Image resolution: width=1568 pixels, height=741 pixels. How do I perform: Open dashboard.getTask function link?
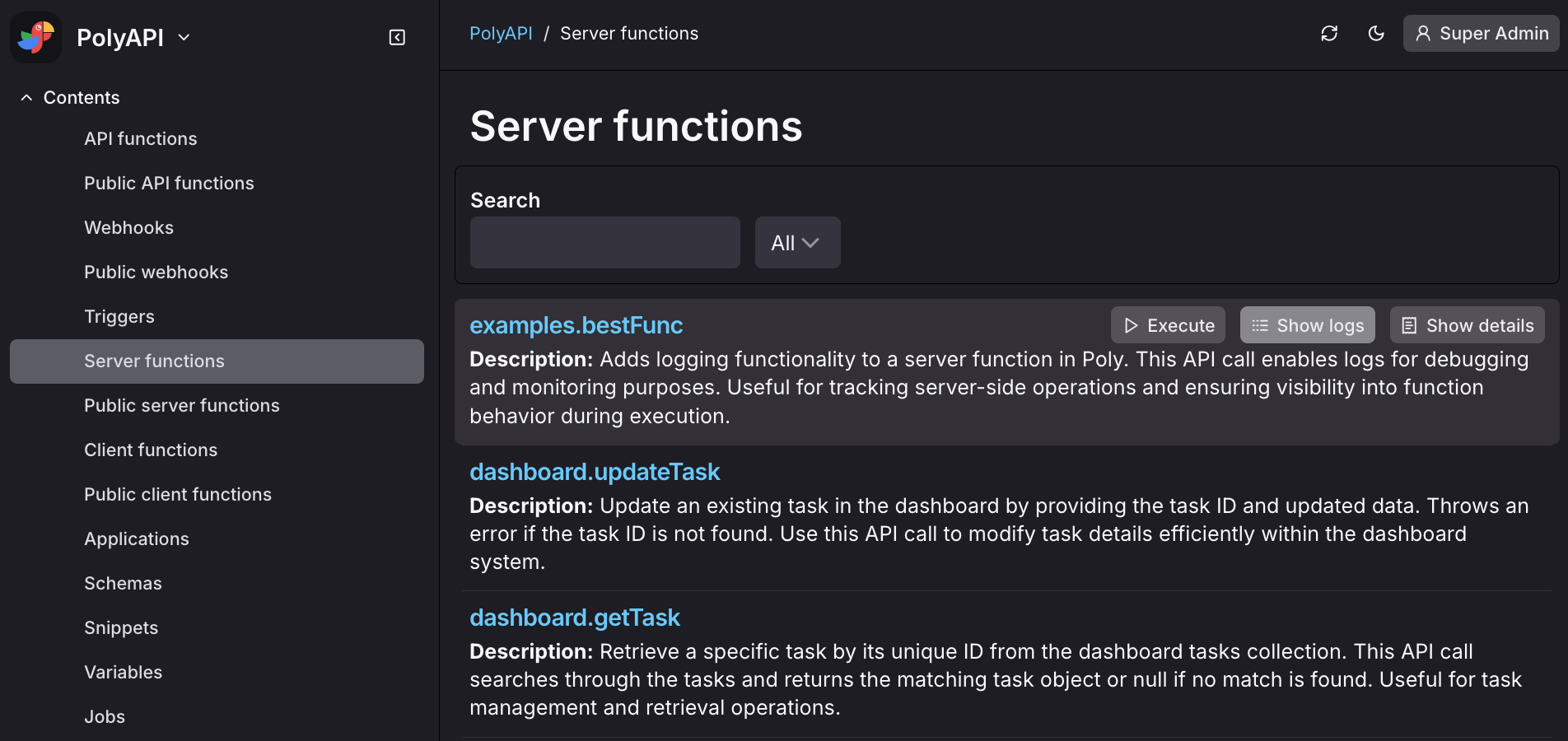click(x=575, y=617)
